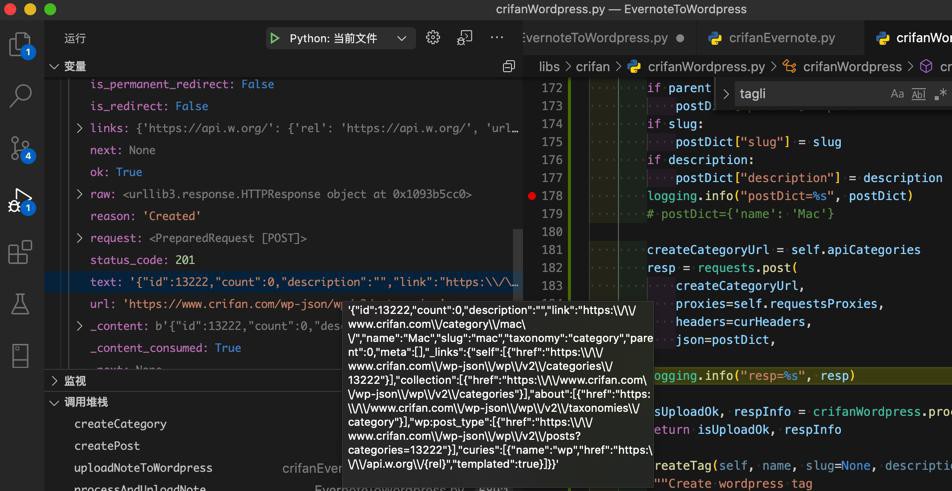Expand the raw variable
This screenshot has width=952, height=491.
79,194
